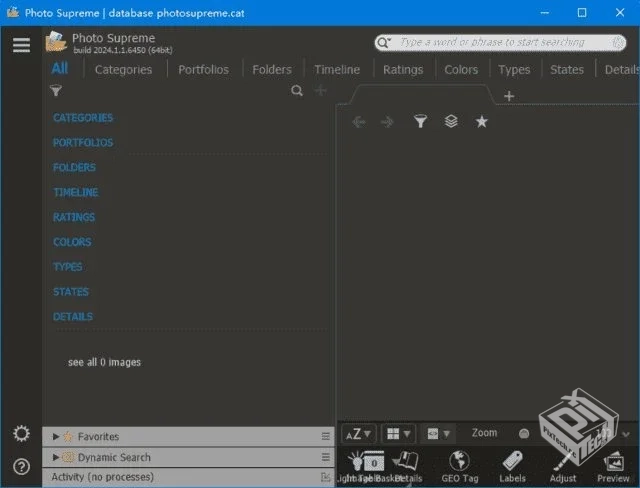The height and width of the screenshot is (488, 640).
Task: Switch to the Timeline tab
Action: [337, 70]
